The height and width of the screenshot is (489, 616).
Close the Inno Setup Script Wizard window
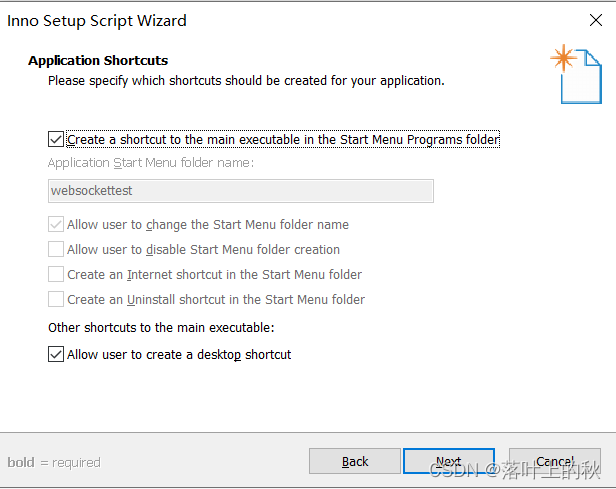(596, 20)
